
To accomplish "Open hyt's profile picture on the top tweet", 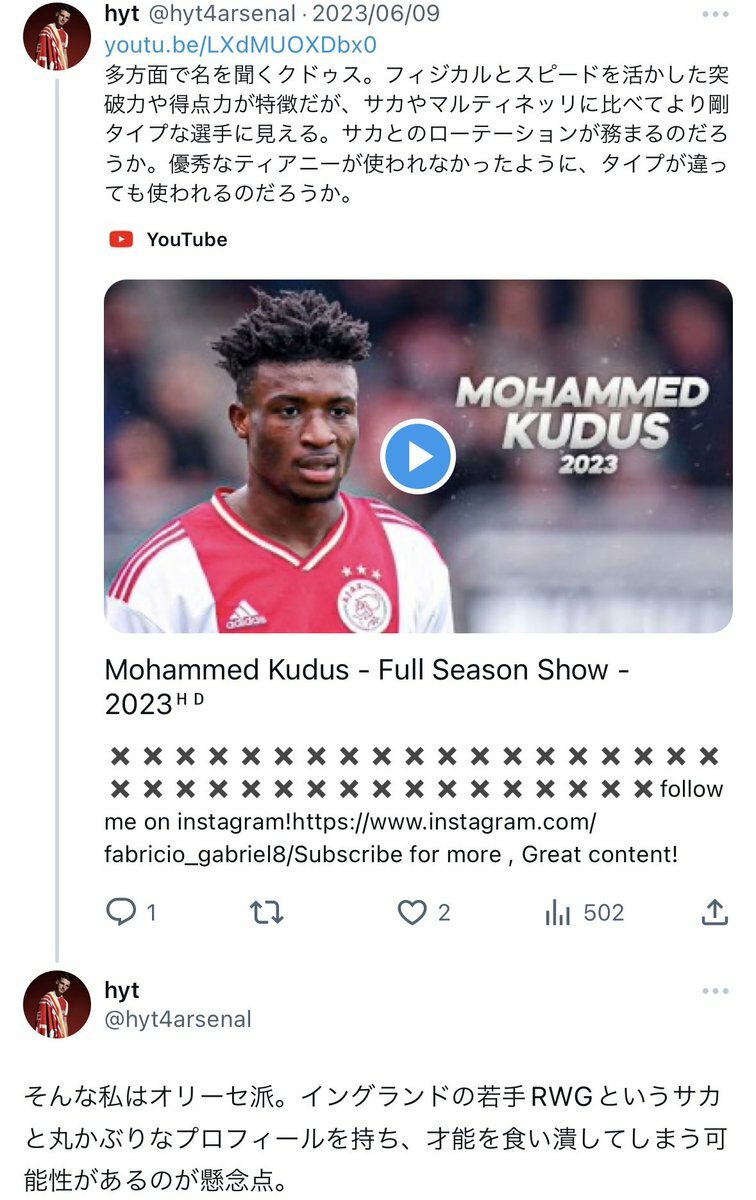I will [x=57, y=36].
